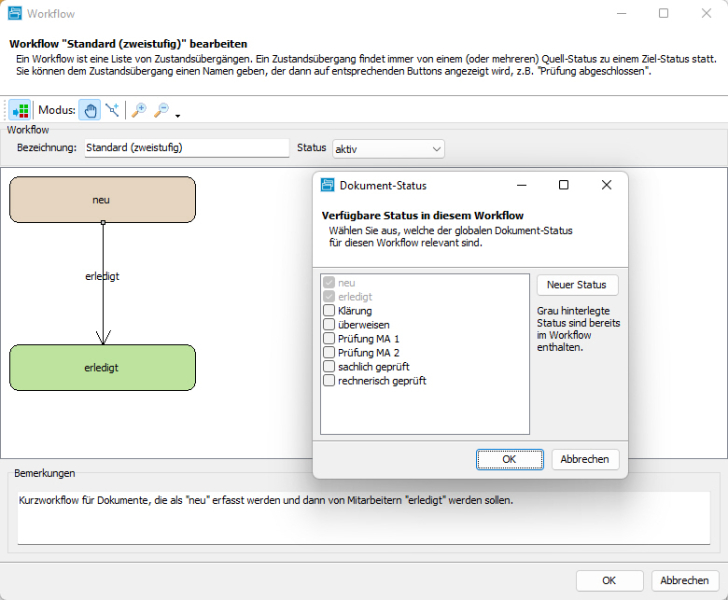Maximize the Dokument-Status dialog

pyautogui.click(x=564, y=185)
